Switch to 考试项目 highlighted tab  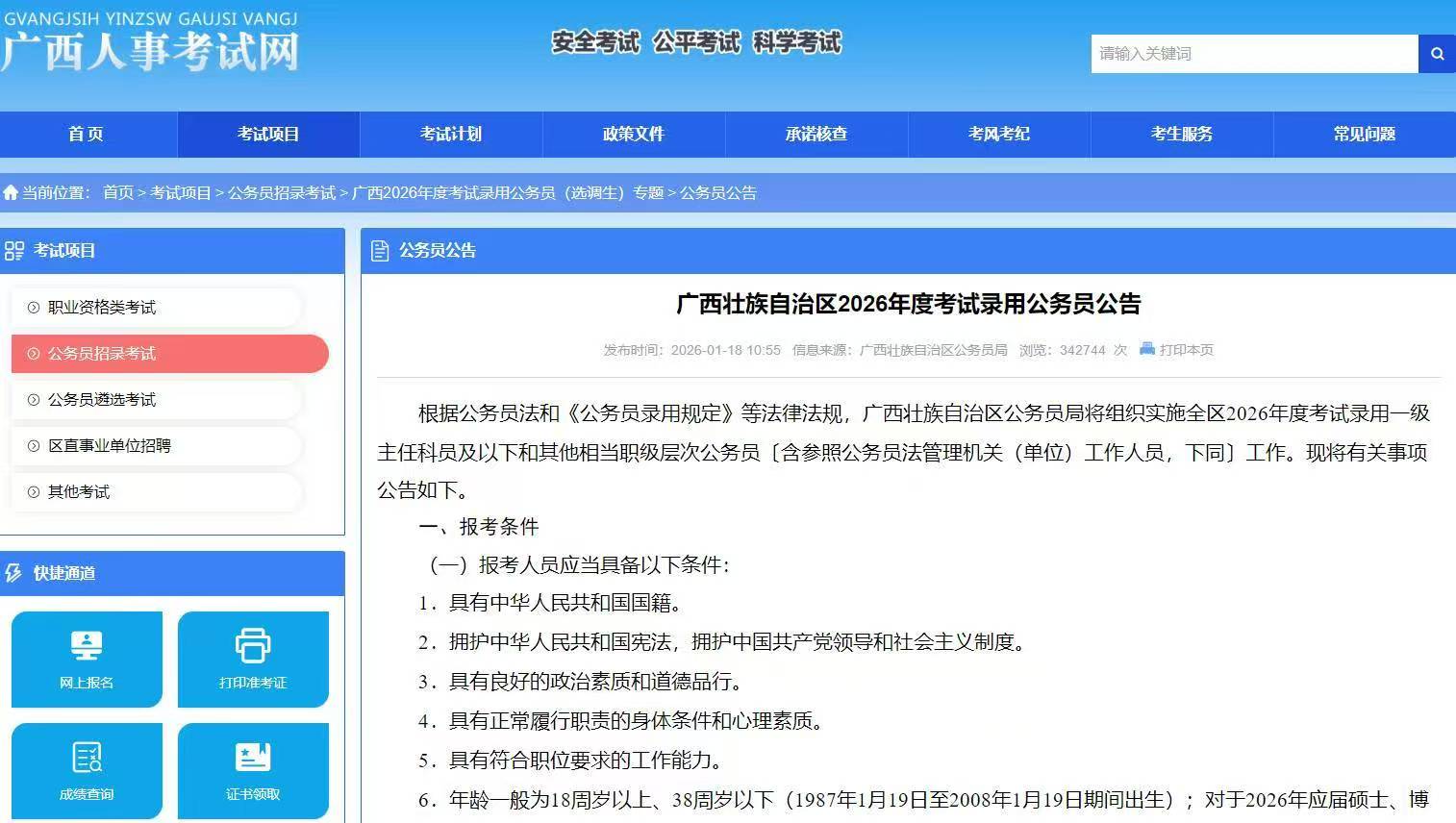[267, 134]
